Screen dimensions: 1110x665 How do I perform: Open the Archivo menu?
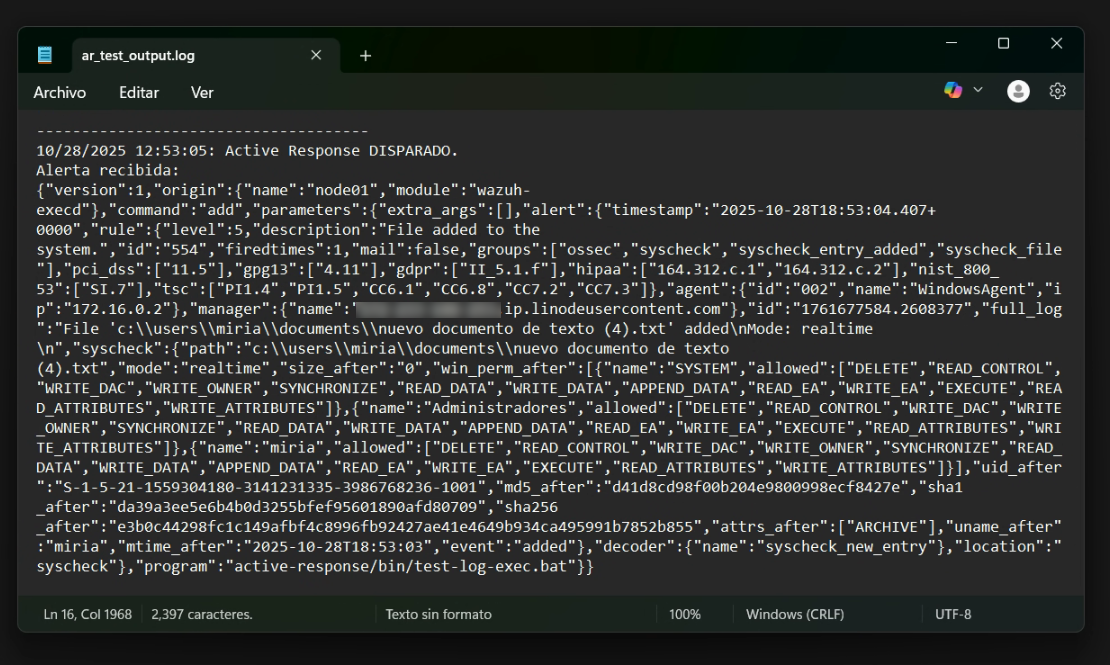point(60,92)
